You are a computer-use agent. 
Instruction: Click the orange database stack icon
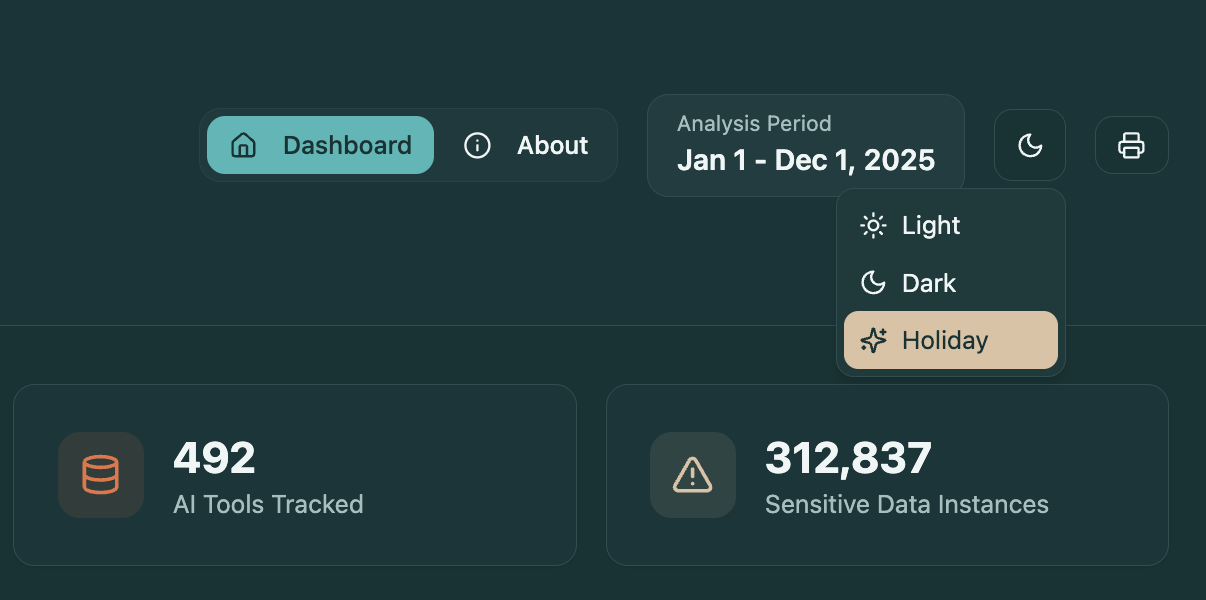100,475
